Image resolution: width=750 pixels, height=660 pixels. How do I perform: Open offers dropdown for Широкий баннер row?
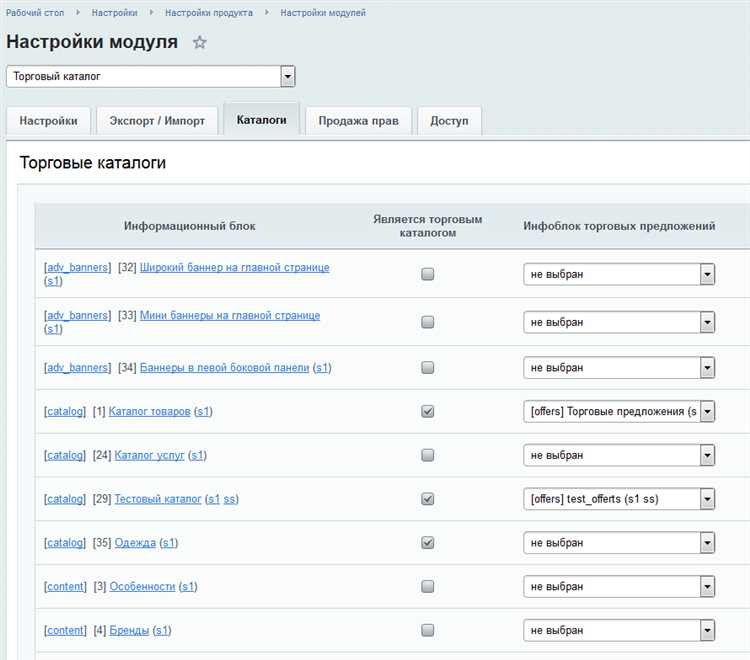619,275
